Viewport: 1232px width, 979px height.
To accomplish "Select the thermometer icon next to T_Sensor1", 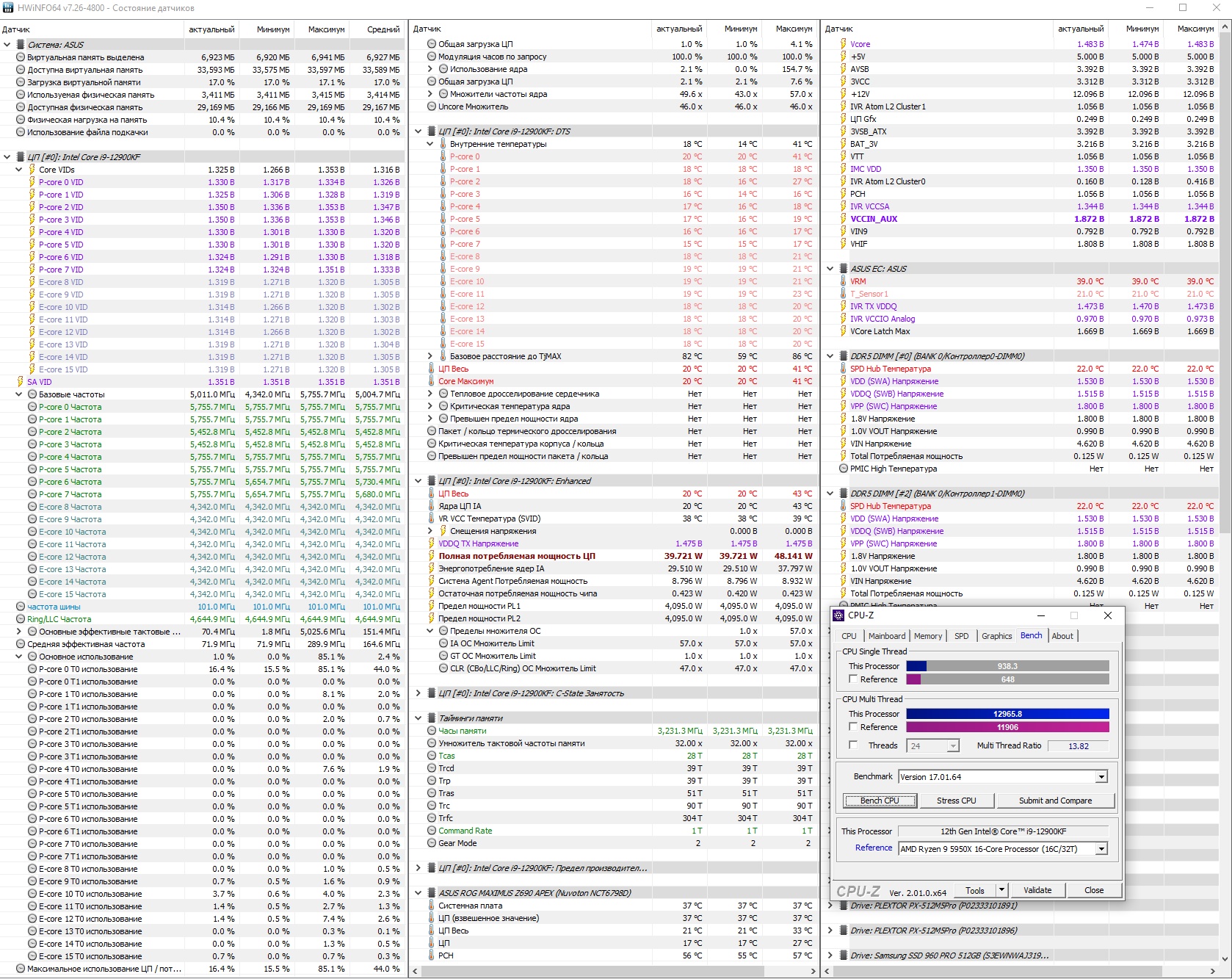I will pos(844,294).
